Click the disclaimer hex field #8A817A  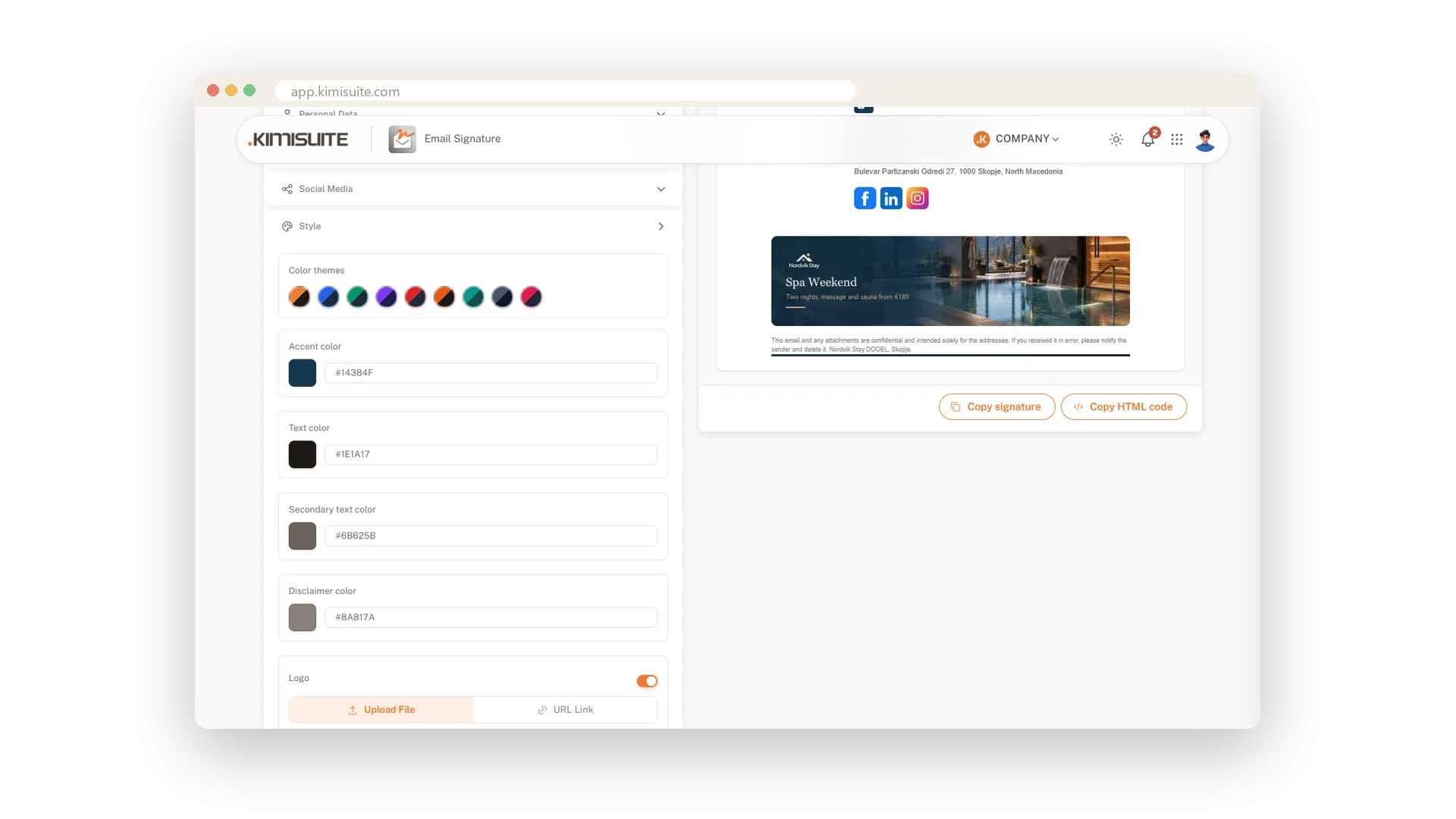[491, 617]
